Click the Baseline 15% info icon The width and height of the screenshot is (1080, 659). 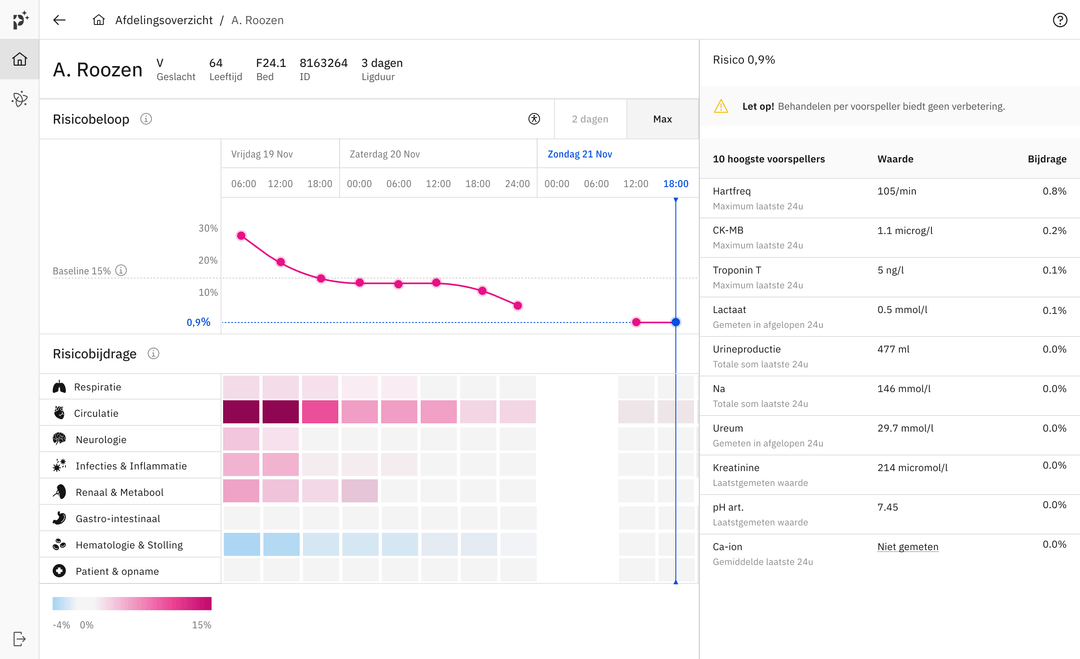point(121,270)
